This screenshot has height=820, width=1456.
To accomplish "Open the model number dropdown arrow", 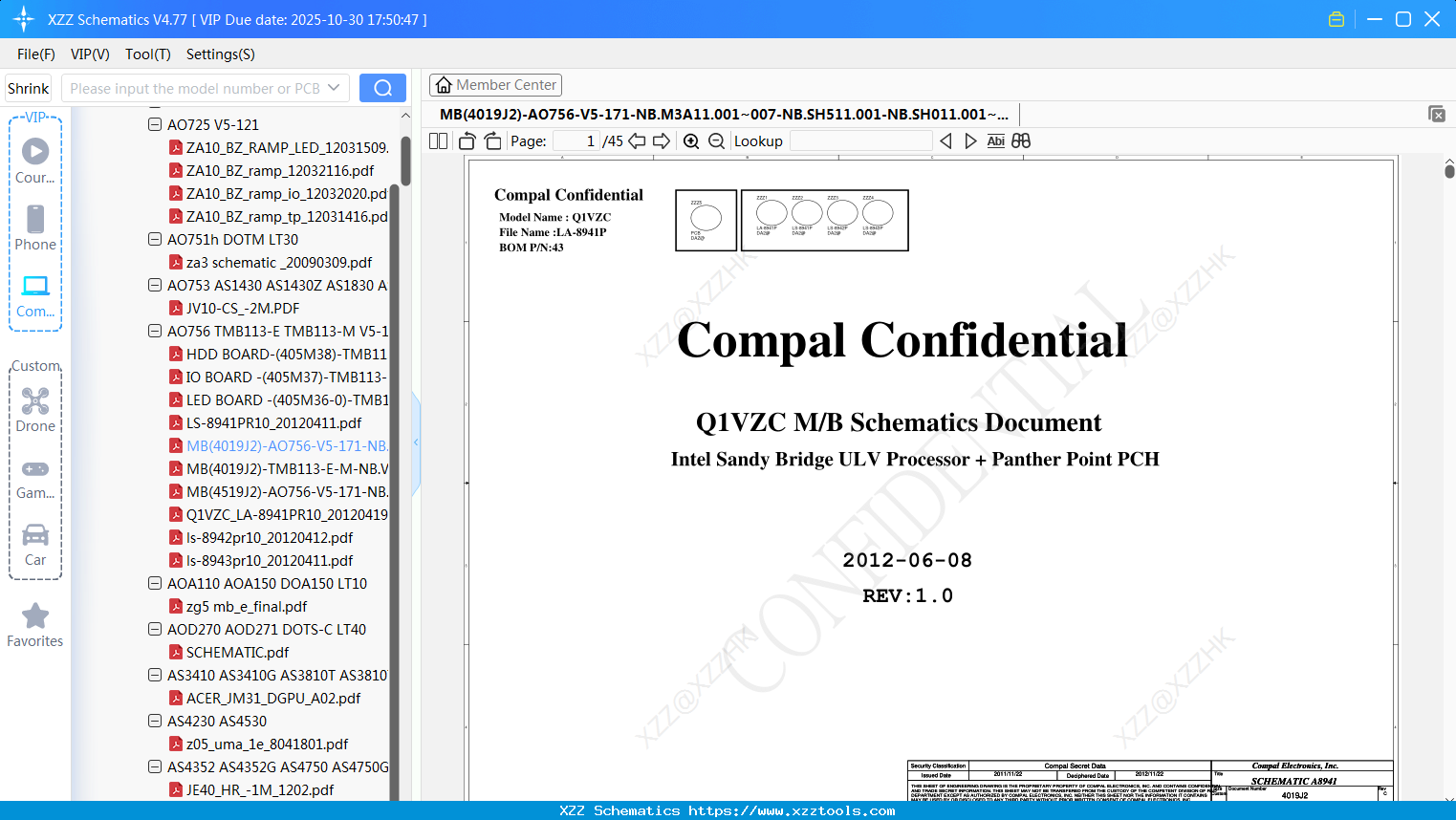I will 334,88.
